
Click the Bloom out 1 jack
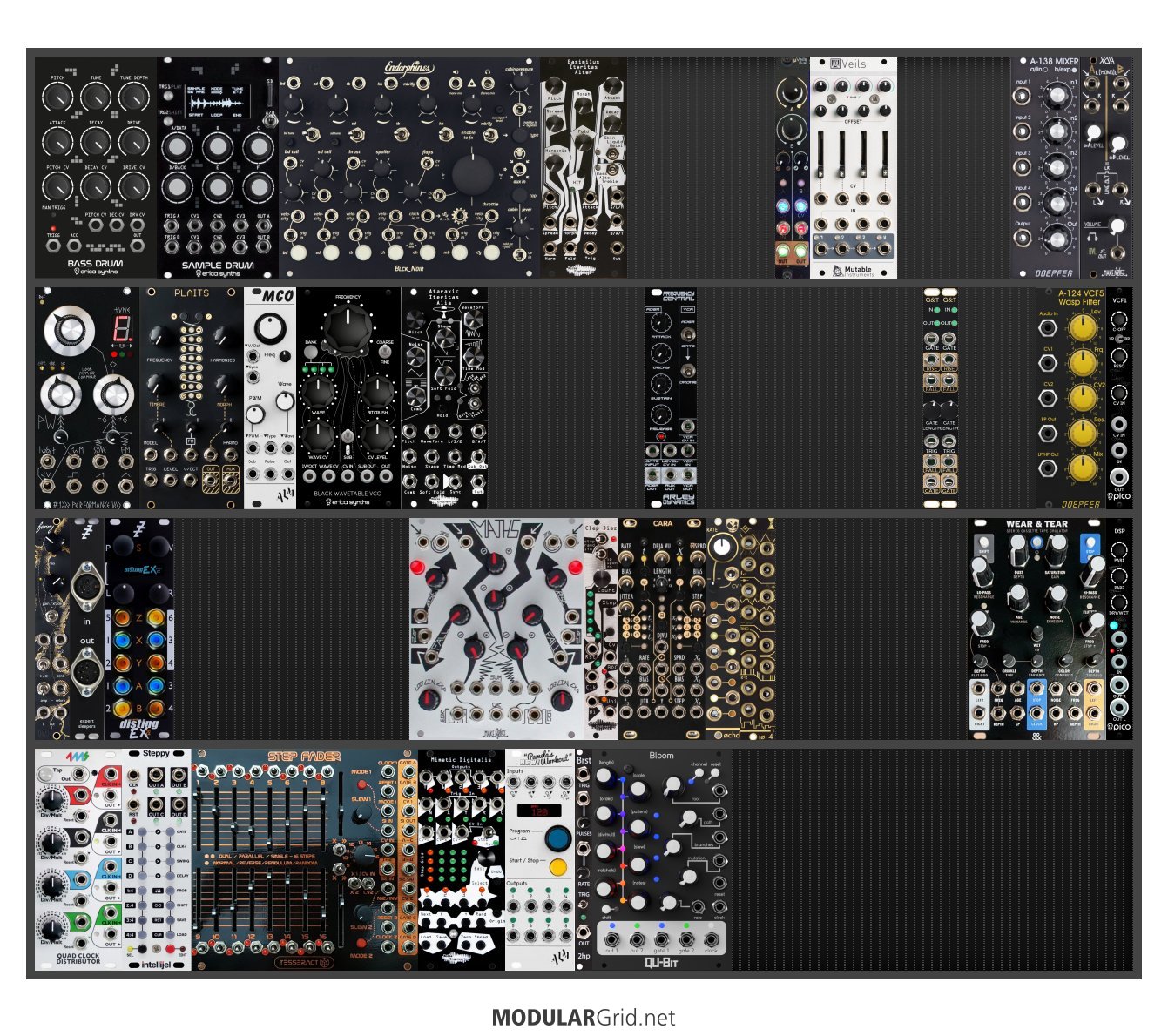(x=611, y=938)
